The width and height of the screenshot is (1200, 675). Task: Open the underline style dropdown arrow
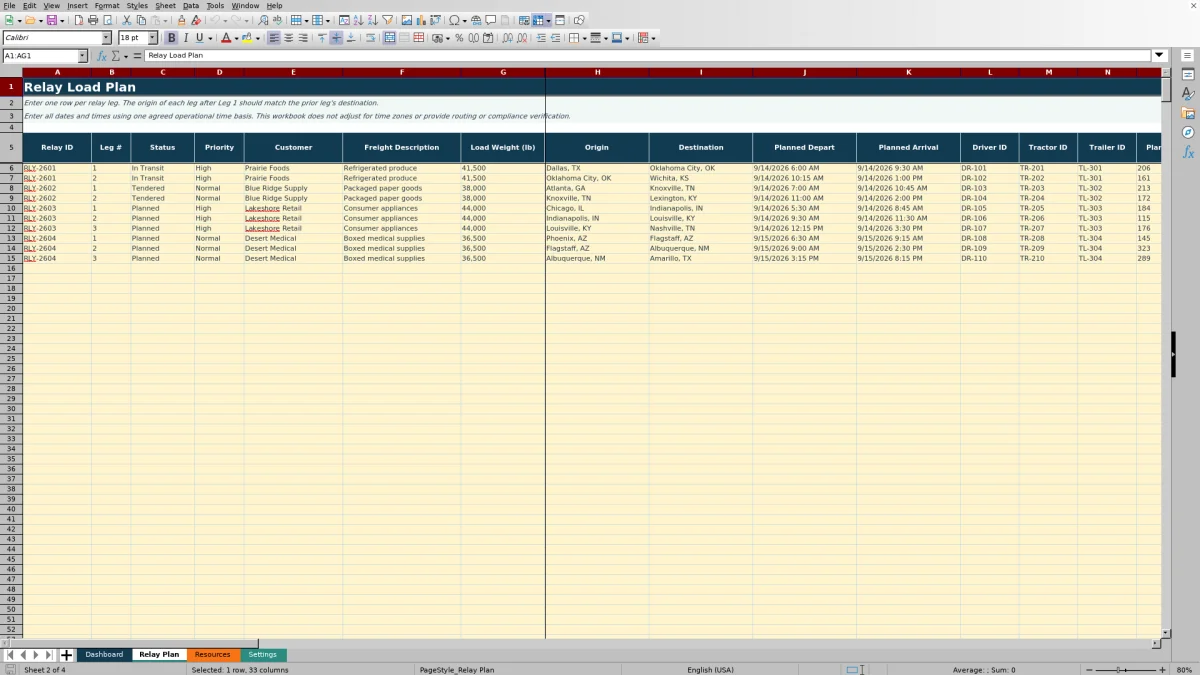click(210, 38)
